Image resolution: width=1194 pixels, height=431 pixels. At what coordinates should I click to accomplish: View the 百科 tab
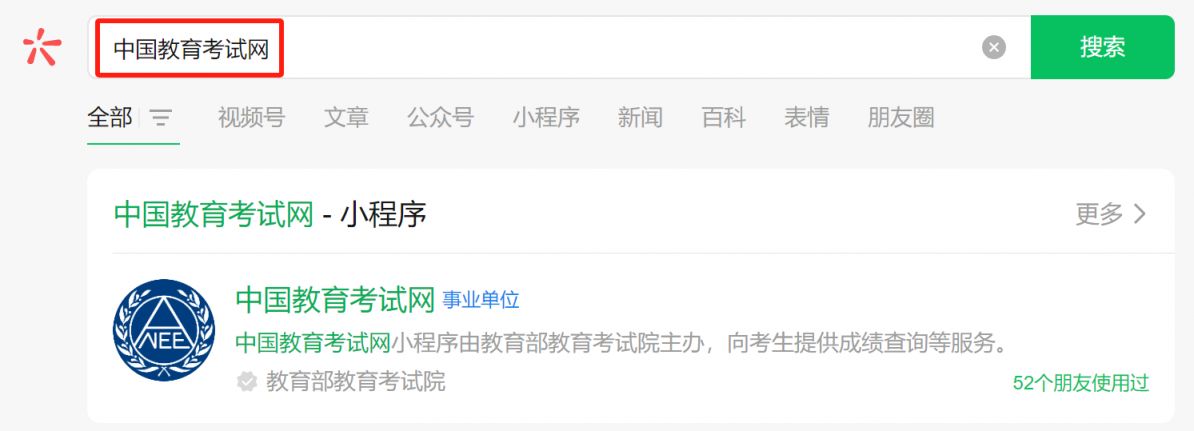(723, 117)
